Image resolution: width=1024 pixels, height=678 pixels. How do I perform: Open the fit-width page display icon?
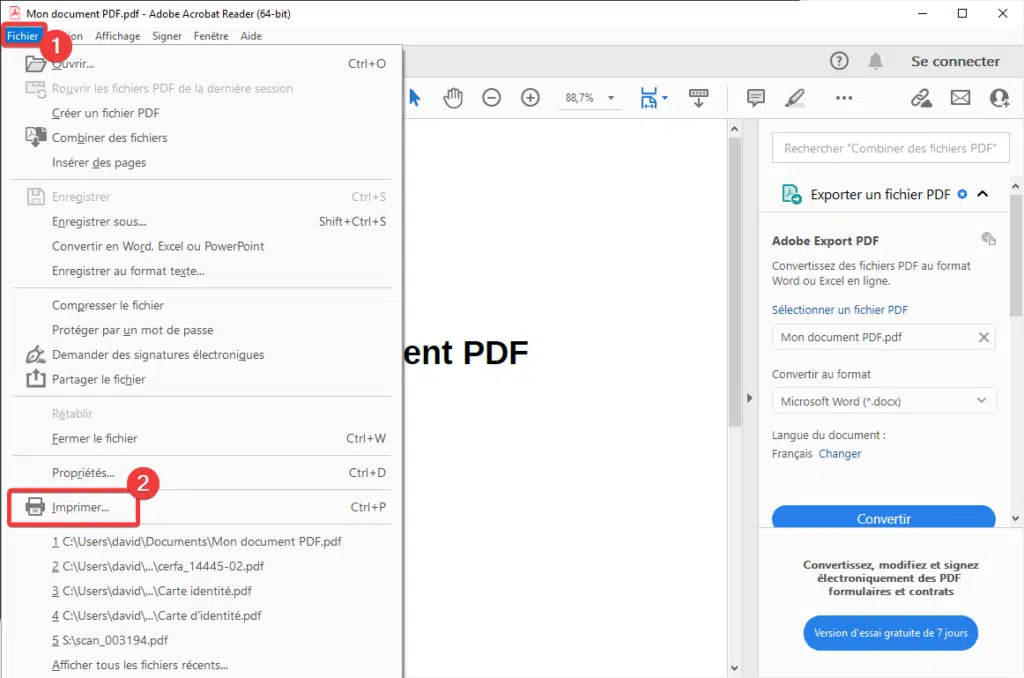(648, 98)
